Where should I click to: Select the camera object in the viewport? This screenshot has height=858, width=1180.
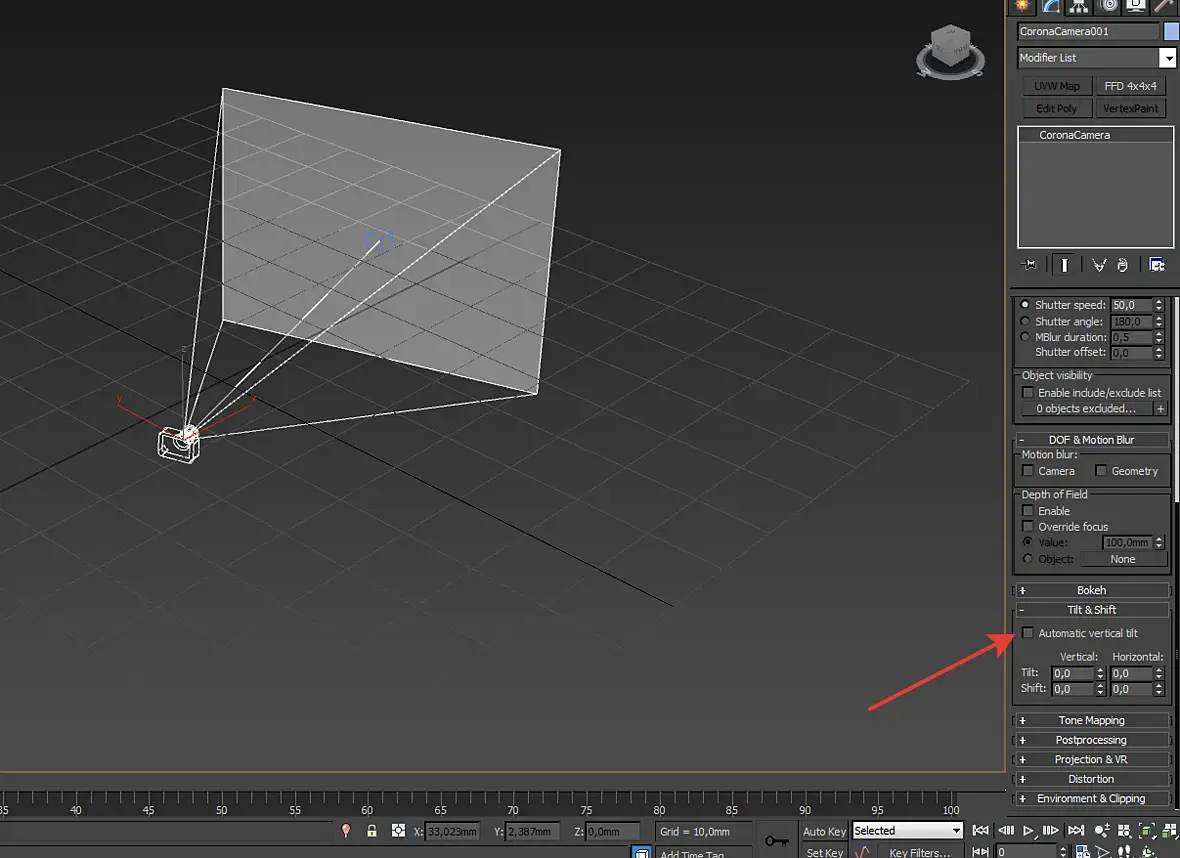tap(179, 443)
